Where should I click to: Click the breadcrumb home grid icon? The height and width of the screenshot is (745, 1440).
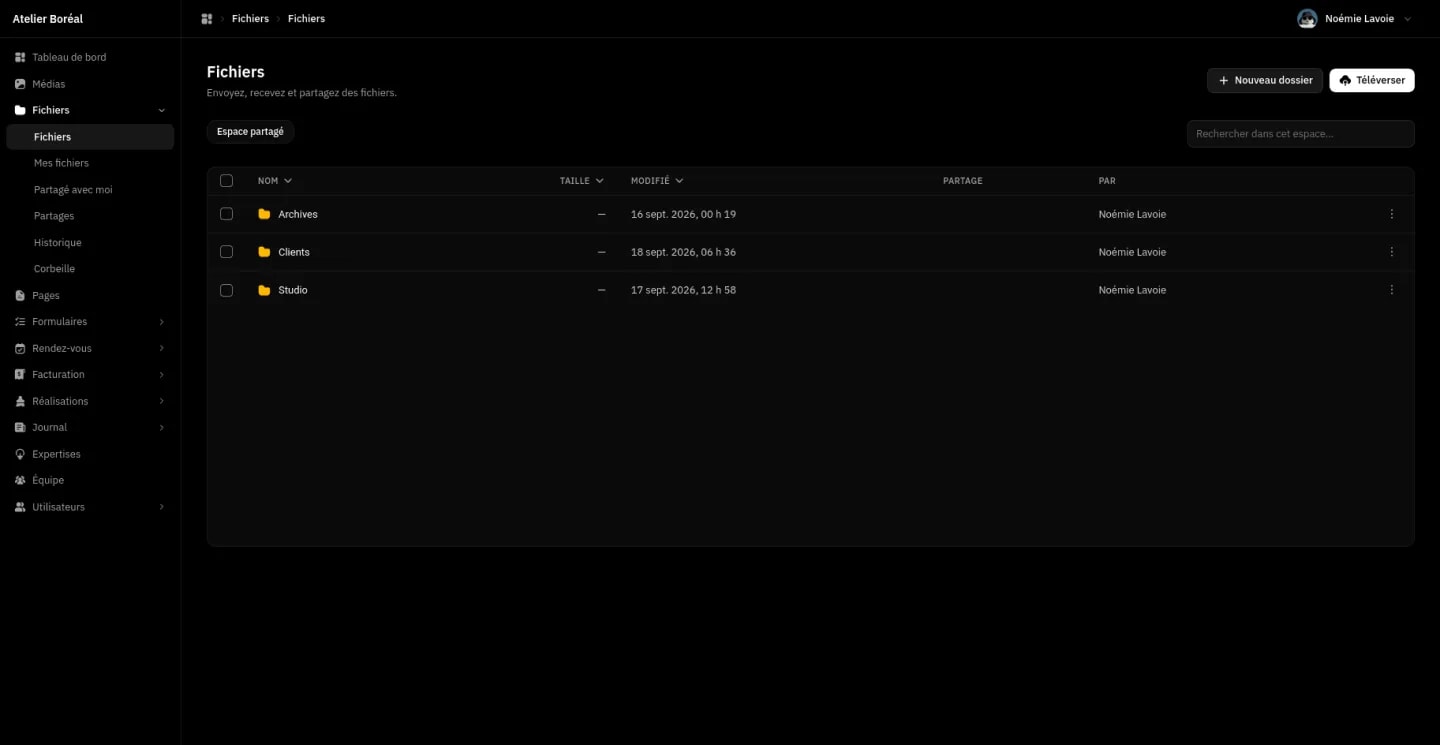point(207,19)
